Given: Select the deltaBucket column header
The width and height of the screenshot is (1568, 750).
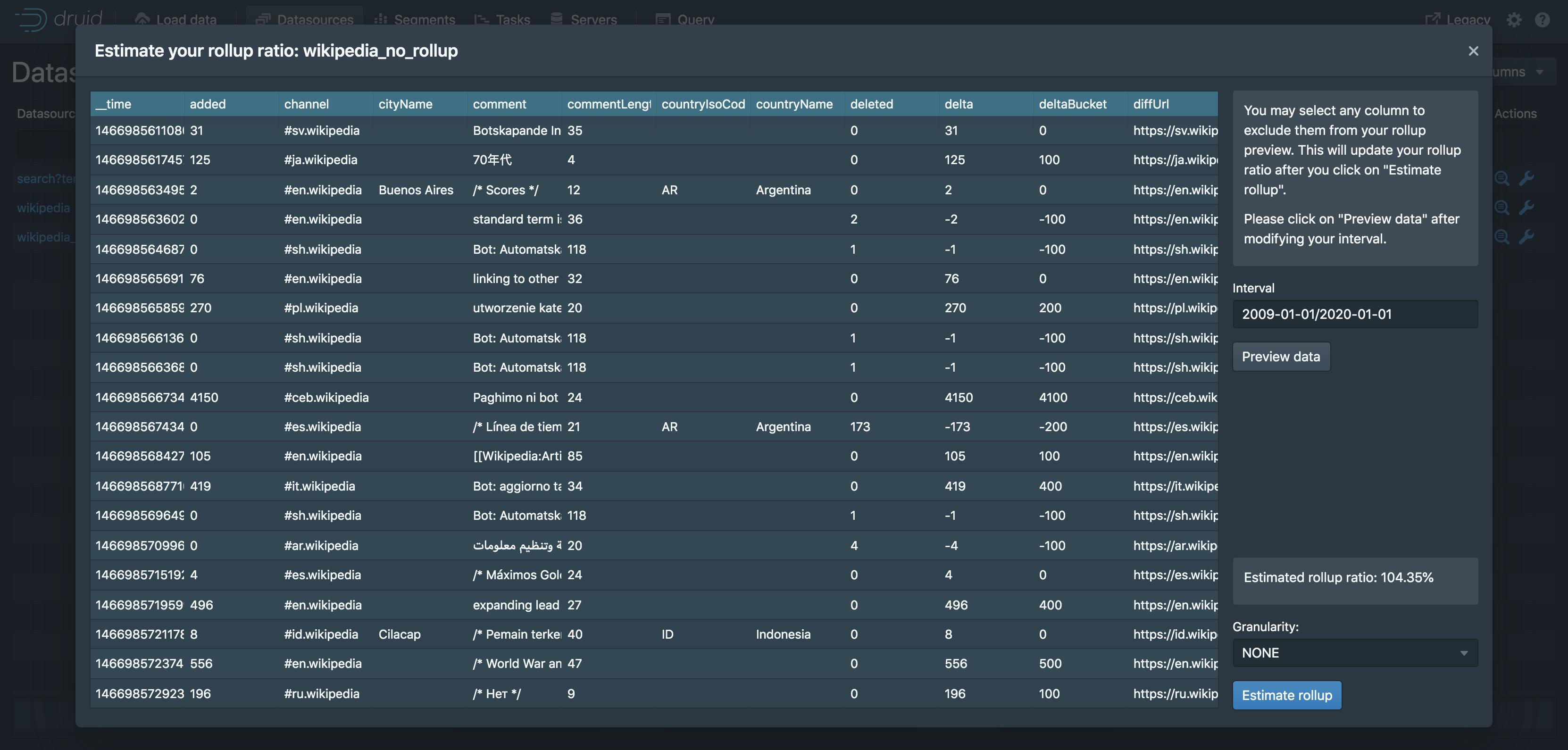Looking at the screenshot, I should tap(1072, 104).
